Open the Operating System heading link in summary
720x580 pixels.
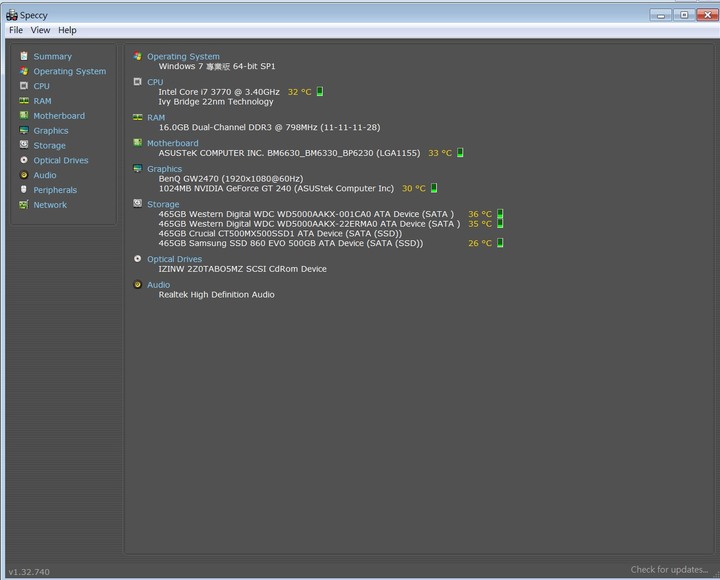pyautogui.click(x=183, y=56)
